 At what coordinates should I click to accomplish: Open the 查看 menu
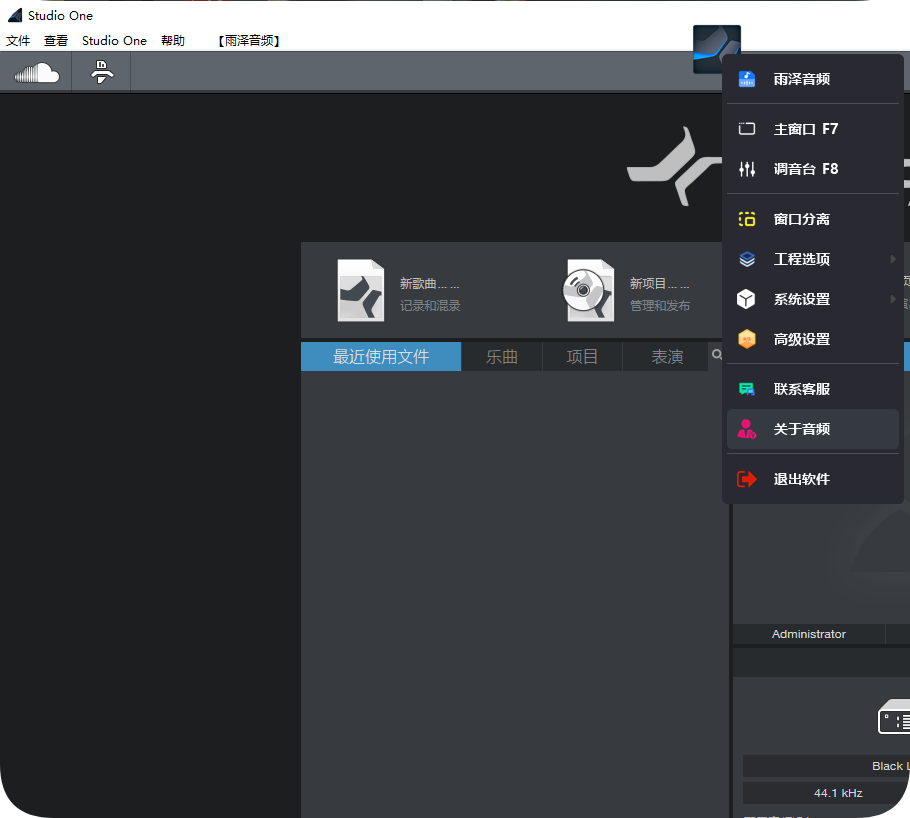[56, 41]
